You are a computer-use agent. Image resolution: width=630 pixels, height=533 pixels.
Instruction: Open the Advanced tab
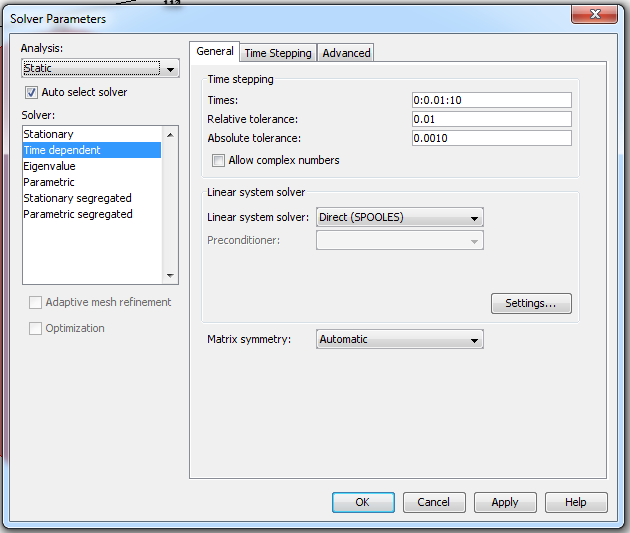point(346,53)
